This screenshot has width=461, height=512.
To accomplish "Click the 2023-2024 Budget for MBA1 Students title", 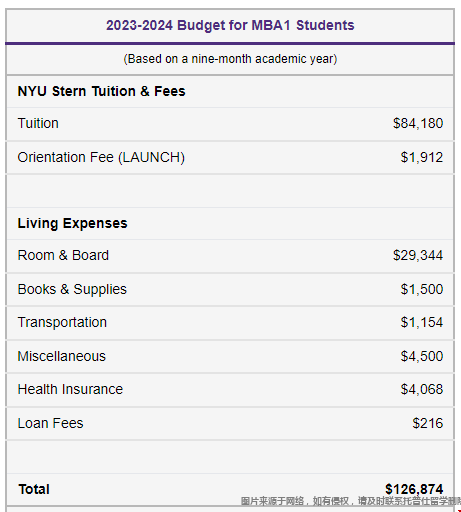I will pyautogui.click(x=230, y=25).
